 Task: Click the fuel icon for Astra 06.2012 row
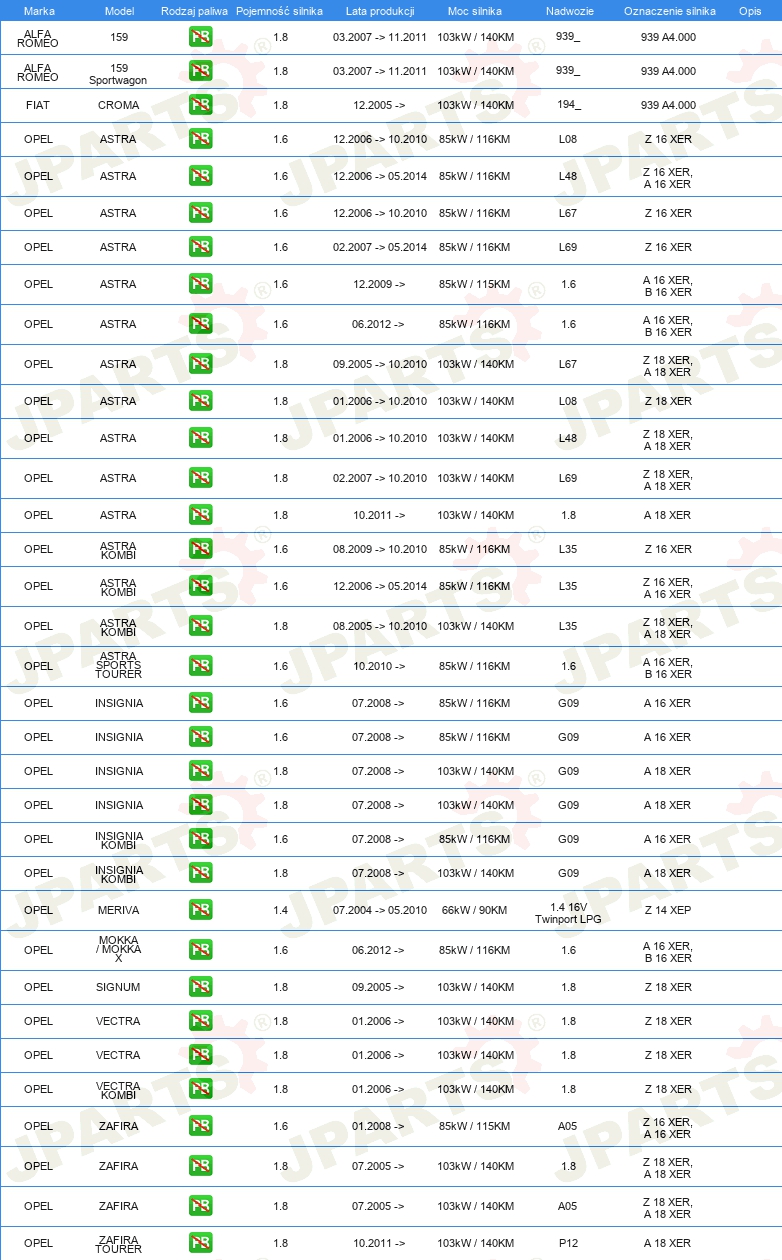201,324
